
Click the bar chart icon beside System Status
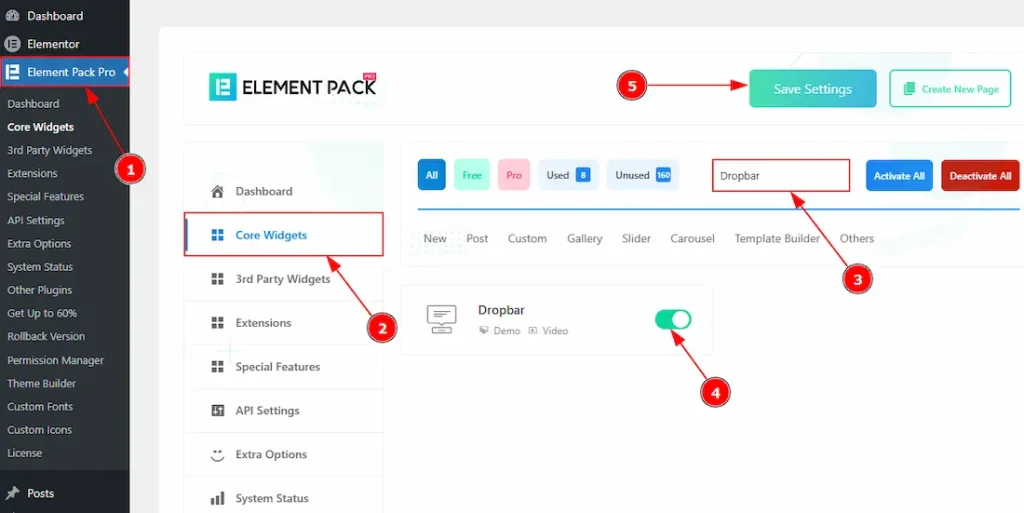coord(217,499)
